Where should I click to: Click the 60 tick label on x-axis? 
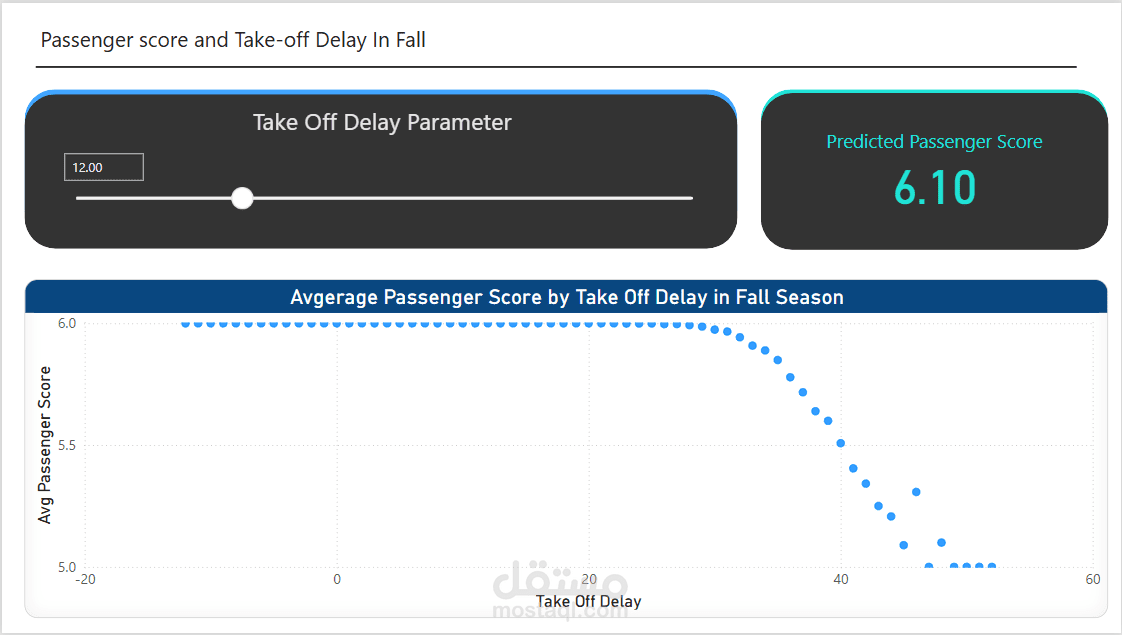click(x=1092, y=580)
